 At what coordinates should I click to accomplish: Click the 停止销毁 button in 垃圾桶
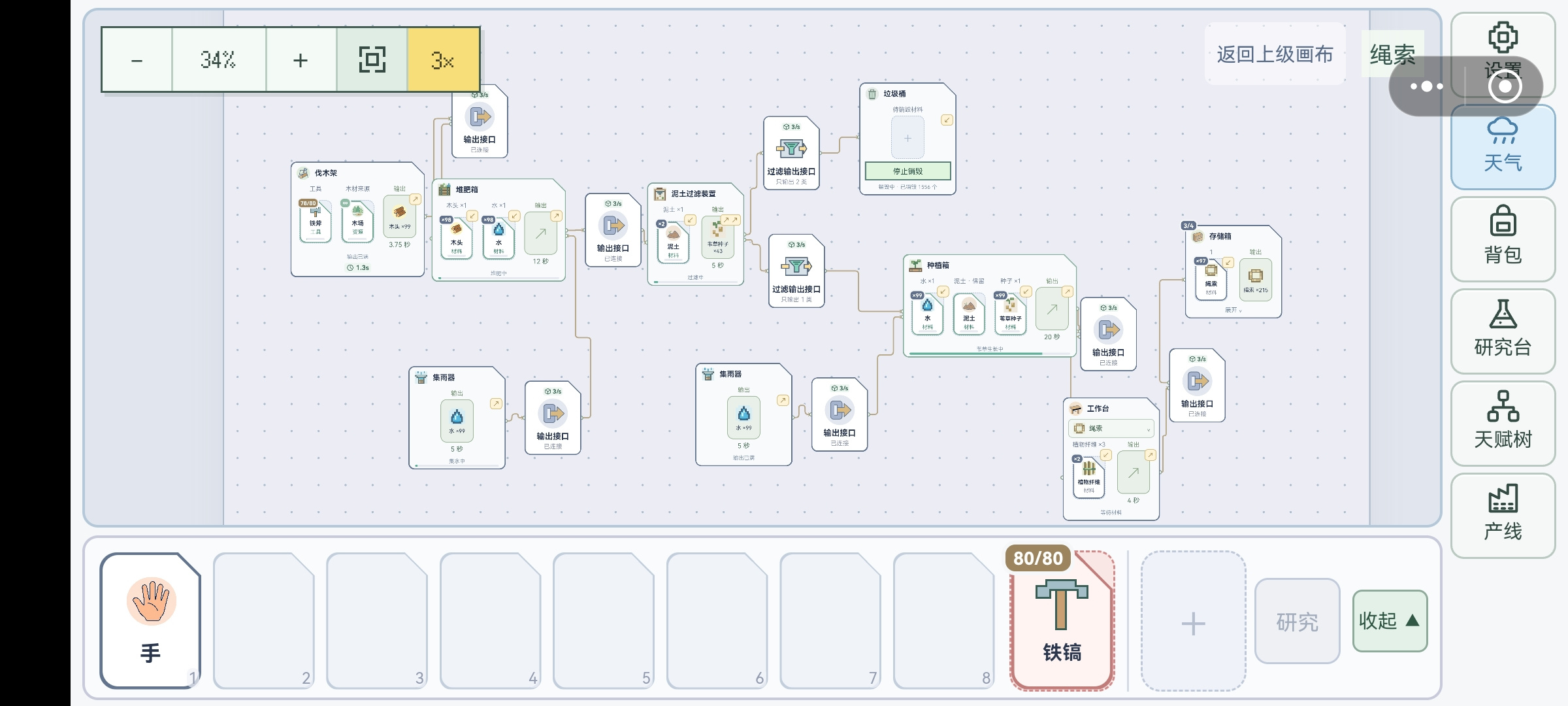tap(907, 171)
